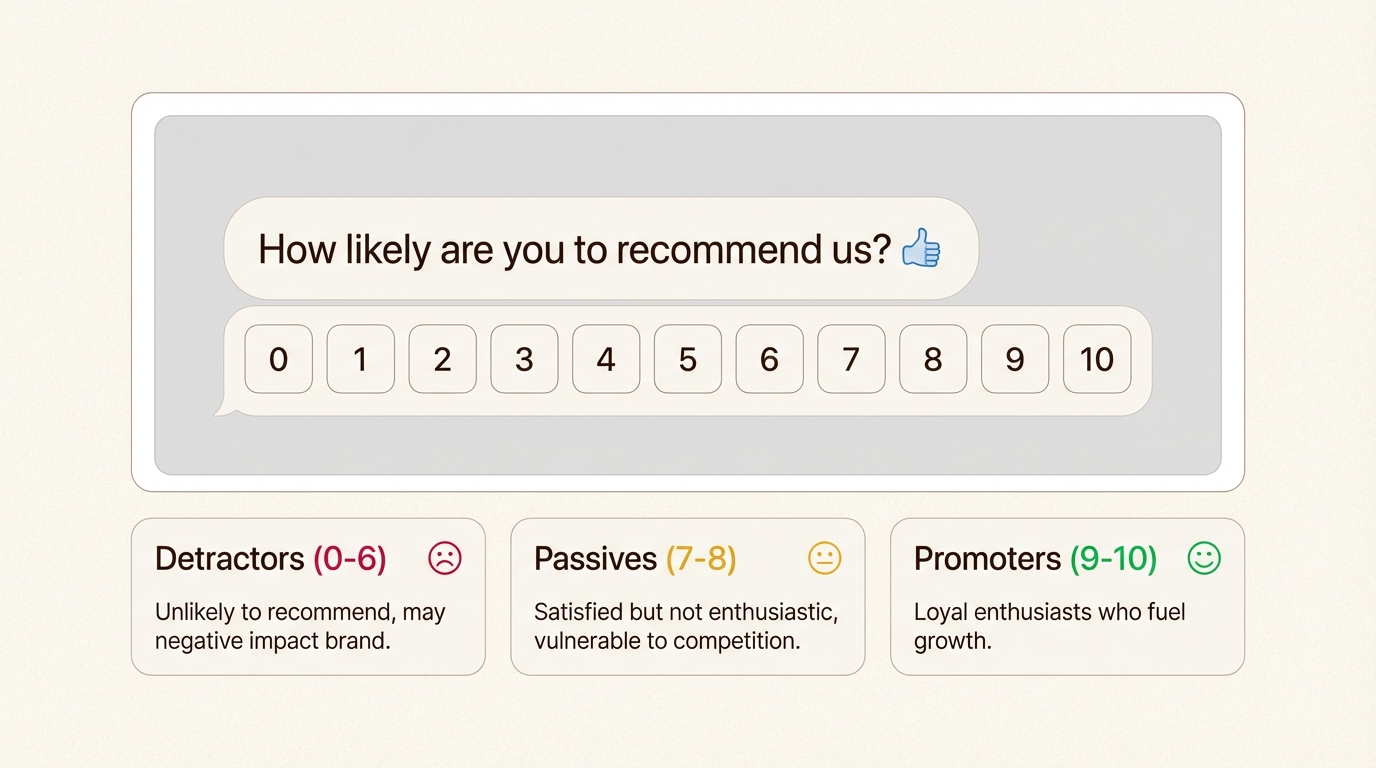Click the Detractors (0-6) heading
Image resolution: width=1376 pixels, height=768 pixels.
[x=270, y=559]
